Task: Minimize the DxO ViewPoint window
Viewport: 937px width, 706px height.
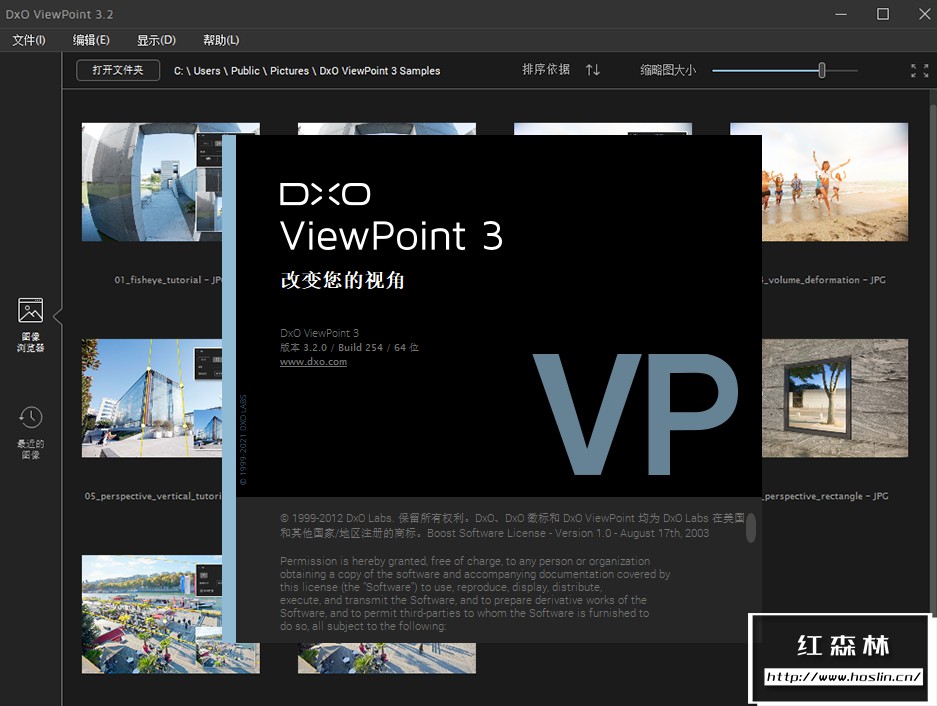Action: pos(841,14)
